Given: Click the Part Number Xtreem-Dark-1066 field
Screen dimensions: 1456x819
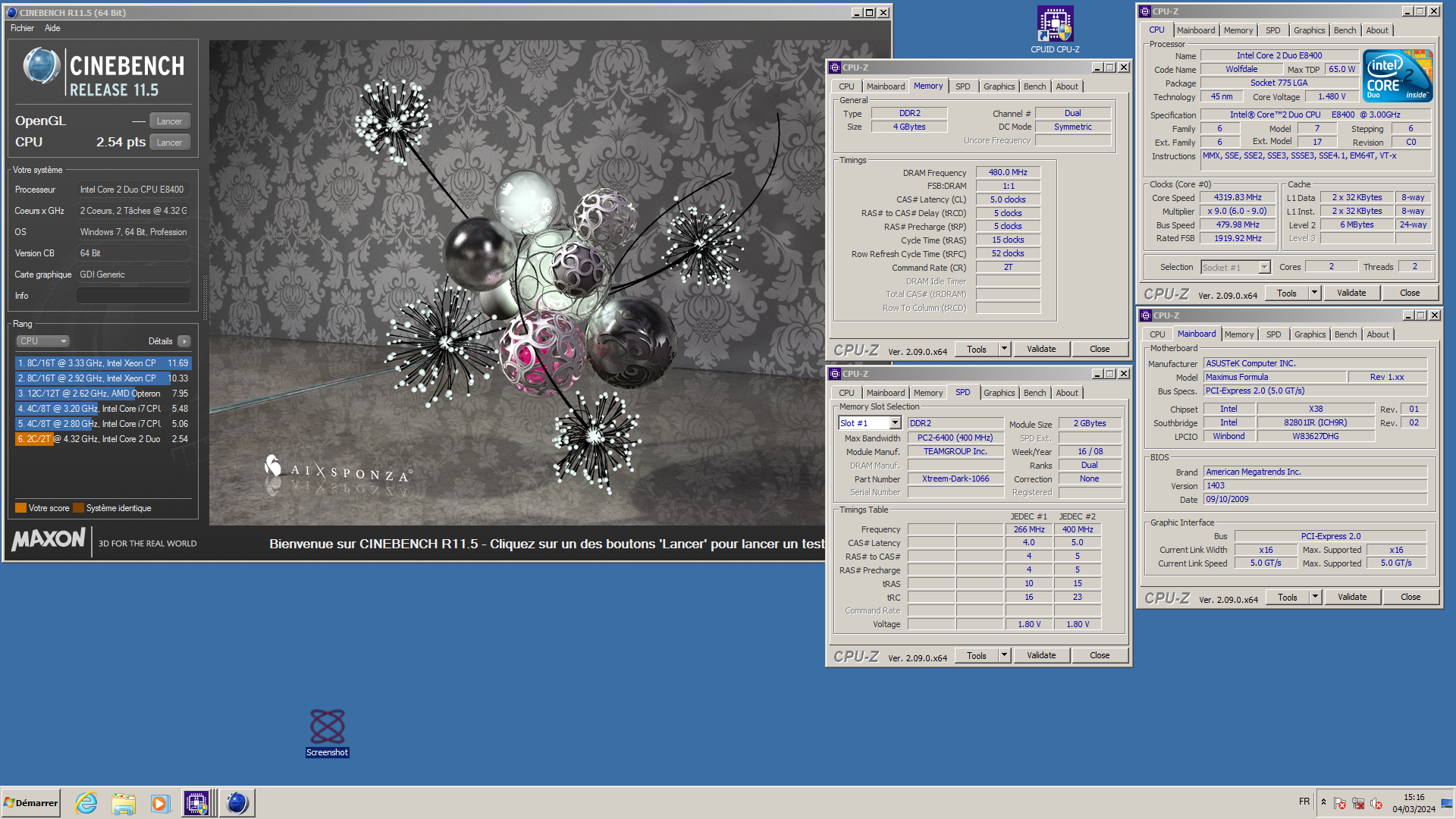Looking at the screenshot, I should pyautogui.click(x=955, y=479).
